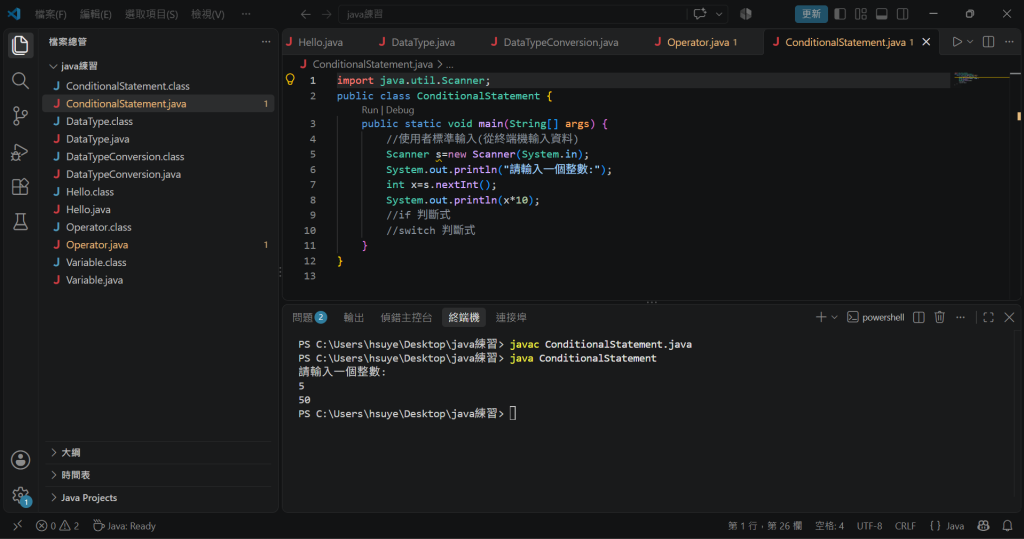Open the Copilot status icon in status bar
Image resolution: width=1024 pixels, height=539 pixels.
click(984, 526)
